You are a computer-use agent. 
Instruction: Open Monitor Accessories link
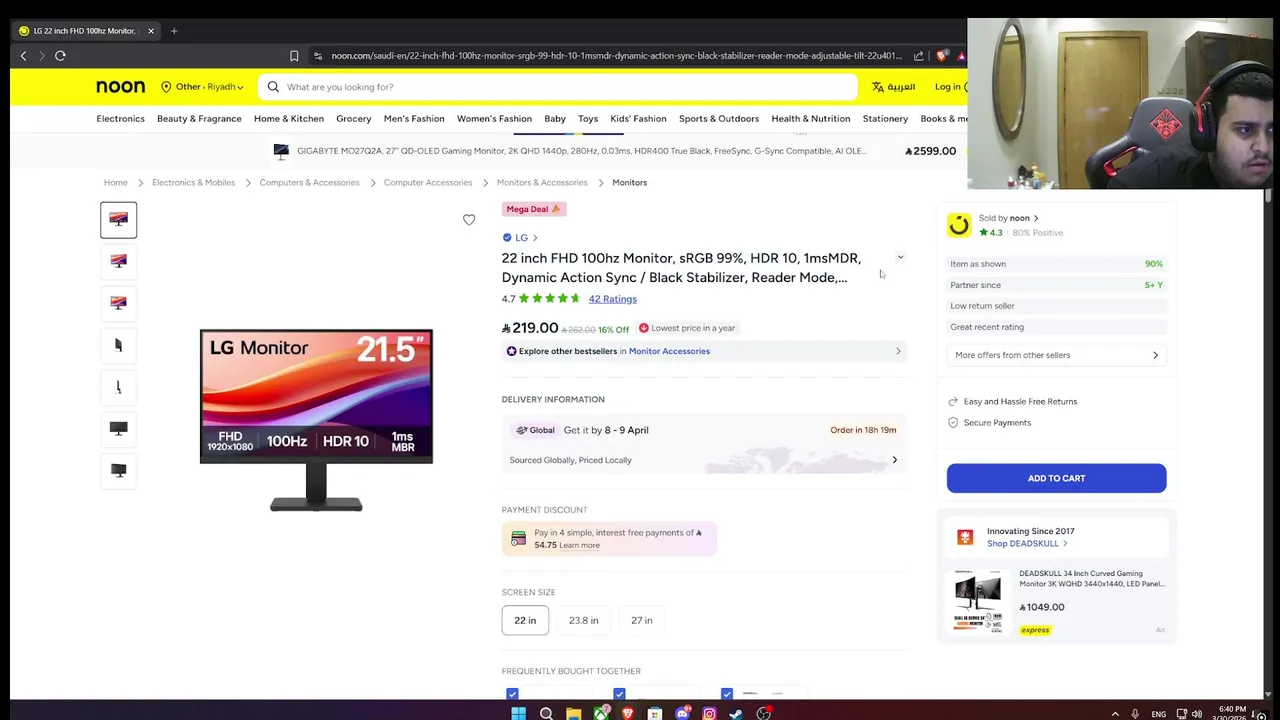tap(669, 351)
